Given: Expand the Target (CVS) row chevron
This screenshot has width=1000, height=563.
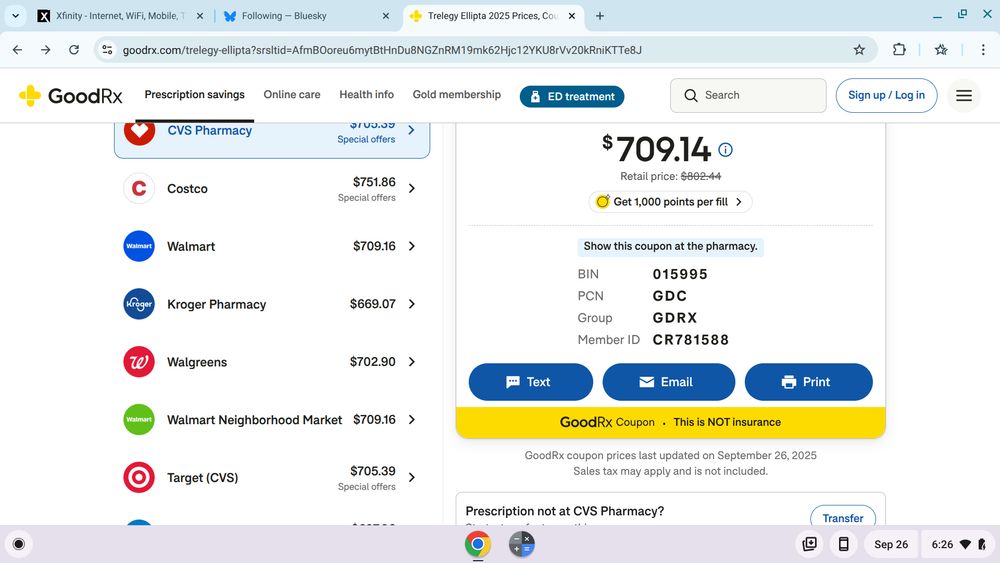Looking at the screenshot, I should pos(411,478).
